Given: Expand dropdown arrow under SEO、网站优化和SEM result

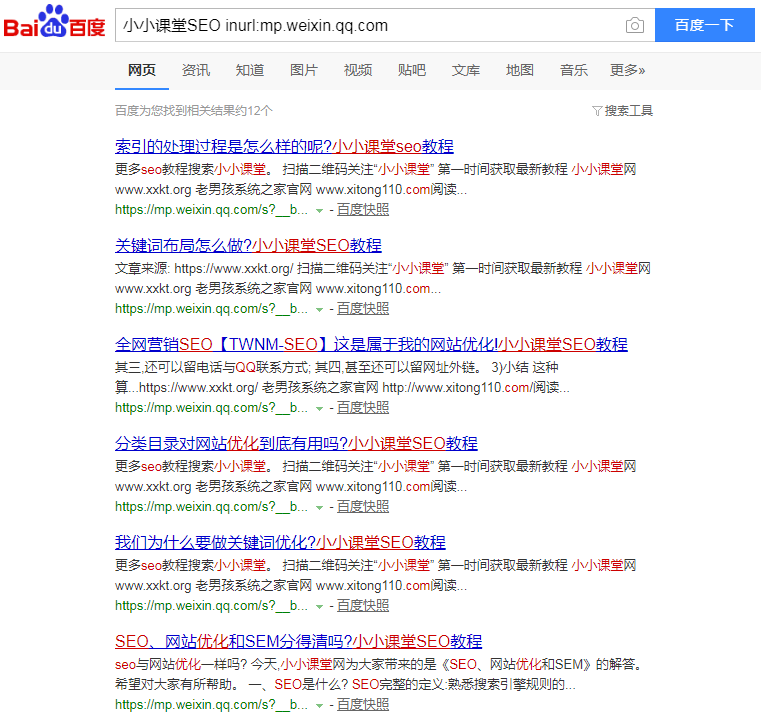Looking at the screenshot, I should (319, 706).
